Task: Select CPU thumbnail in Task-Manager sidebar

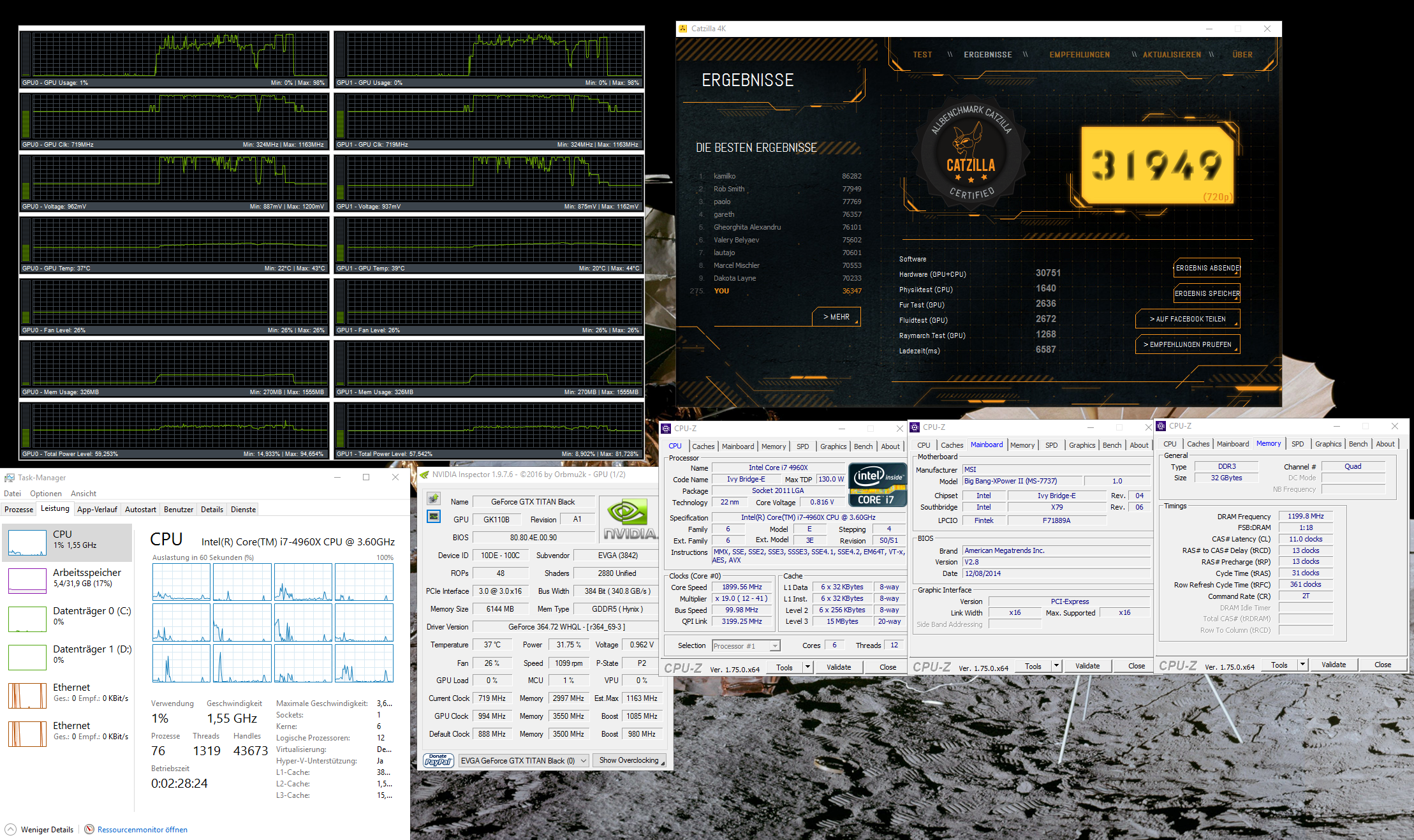Action: pyautogui.click(x=27, y=543)
